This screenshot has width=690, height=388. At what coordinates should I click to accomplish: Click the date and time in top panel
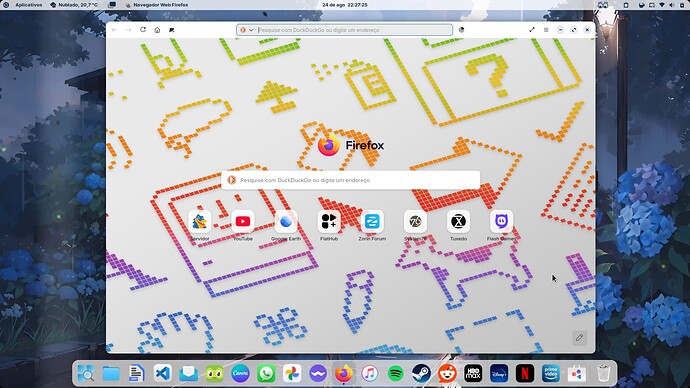click(x=345, y=5)
